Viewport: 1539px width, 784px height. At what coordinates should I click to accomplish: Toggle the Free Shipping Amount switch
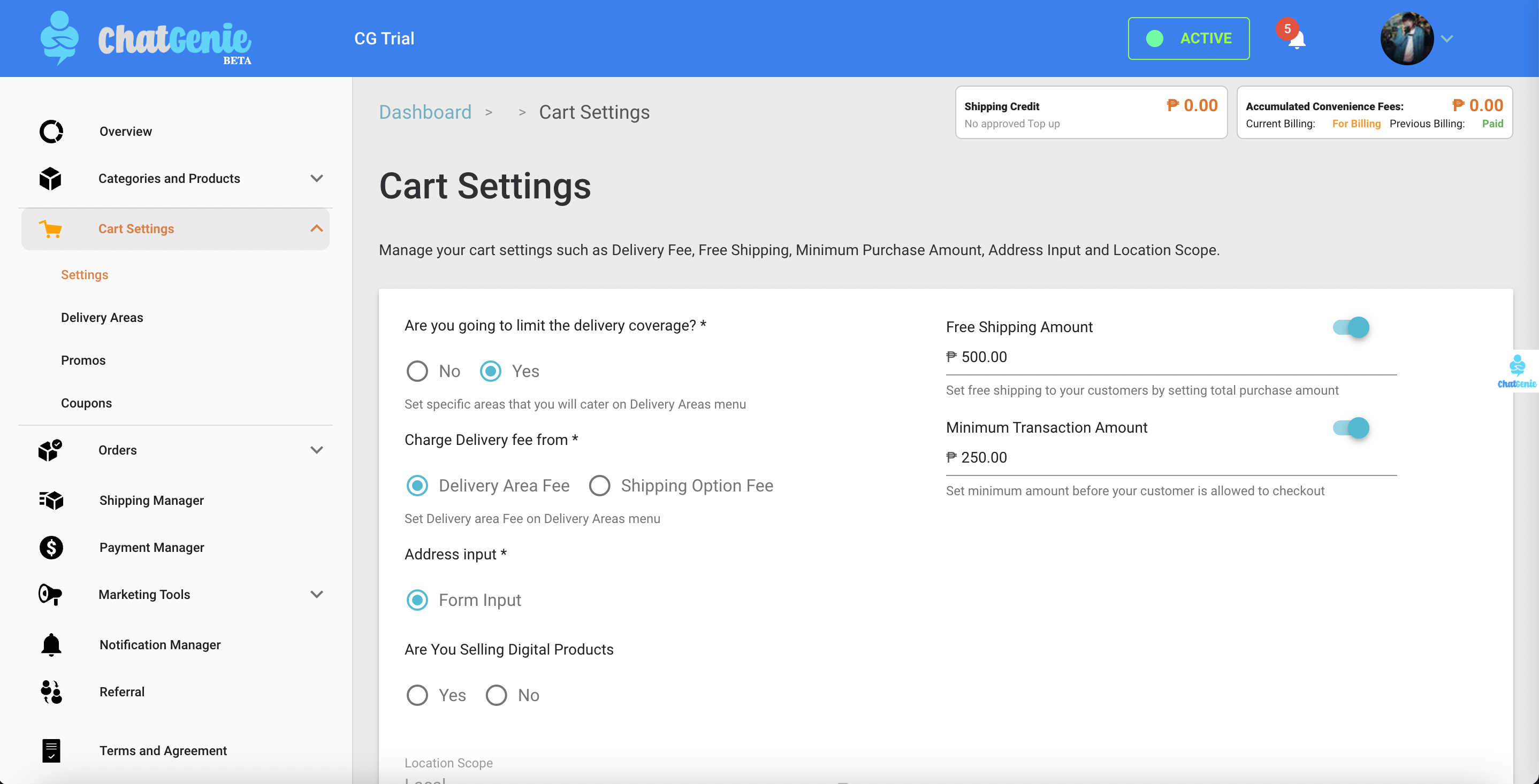pyautogui.click(x=1351, y=327)
